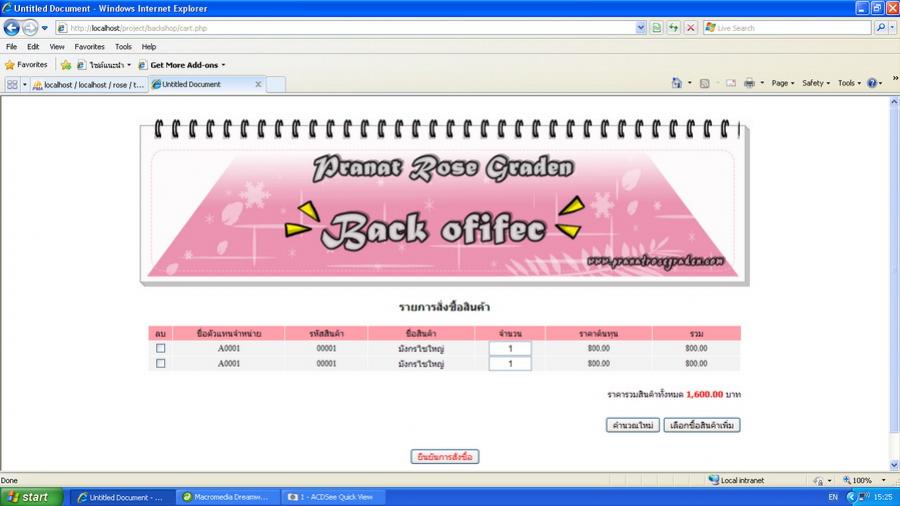Click the Print icon

coord(749,83)
